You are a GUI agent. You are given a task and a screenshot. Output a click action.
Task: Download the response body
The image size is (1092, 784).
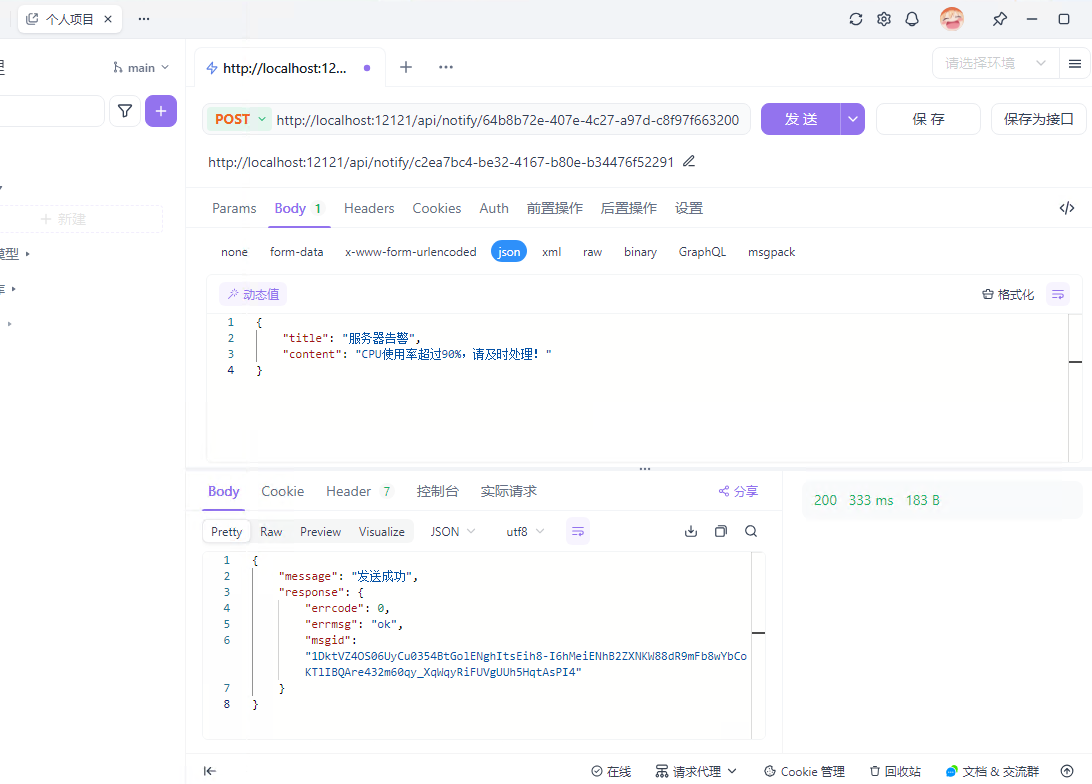pos(690,531)
